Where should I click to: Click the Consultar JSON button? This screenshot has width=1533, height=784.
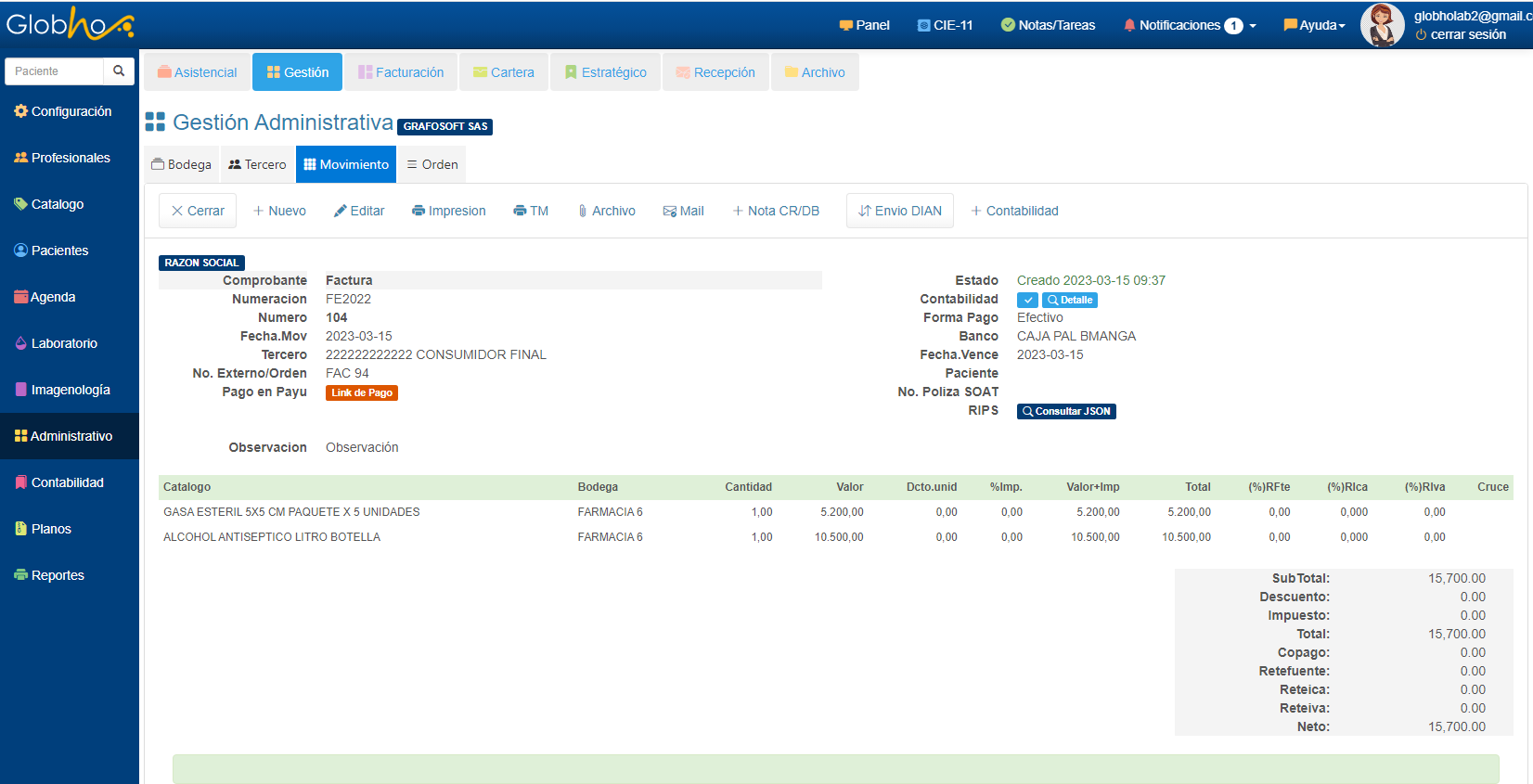coord(1066,411)
